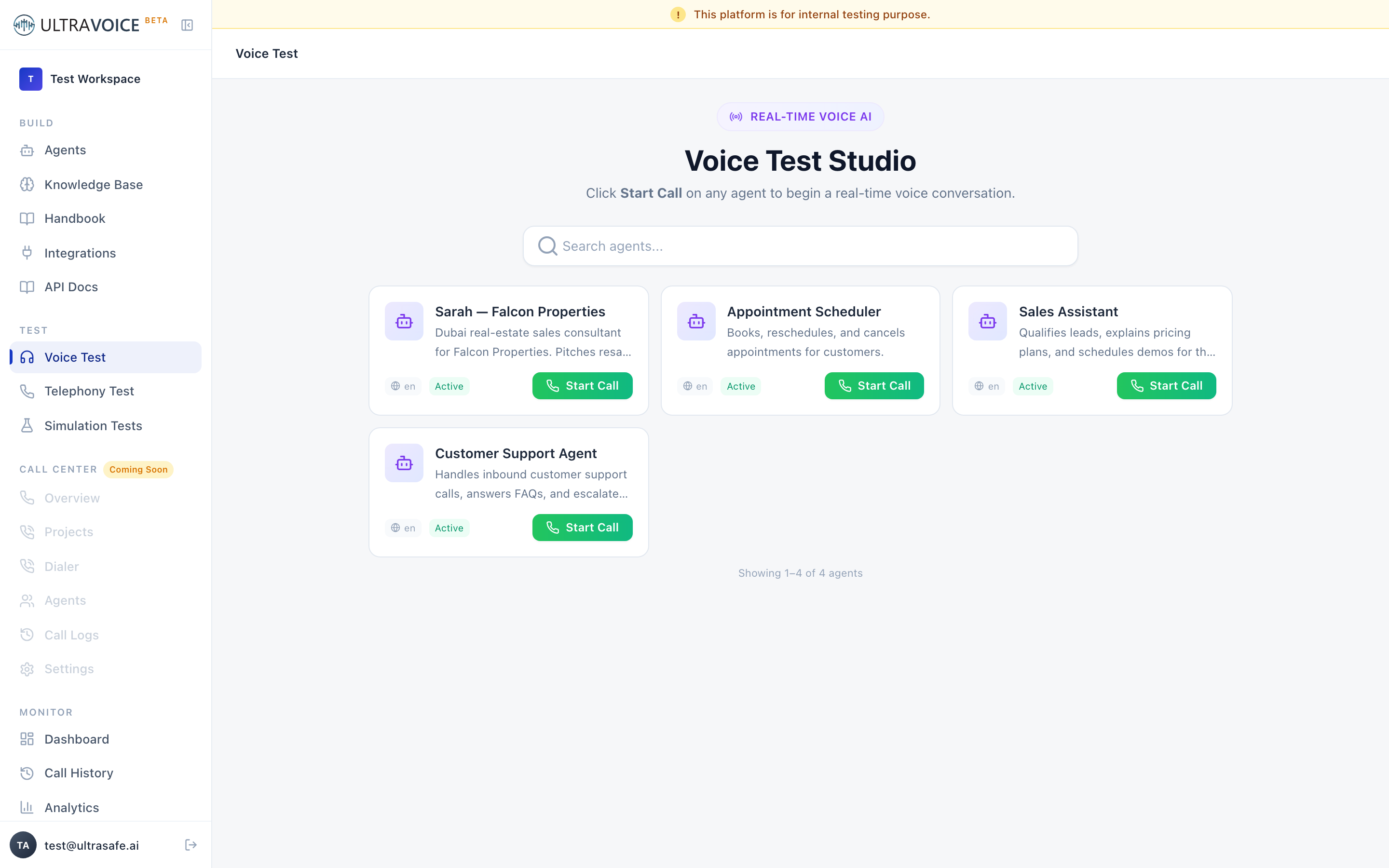Open Call History
Screen dimensions: 1389x868
106,773
